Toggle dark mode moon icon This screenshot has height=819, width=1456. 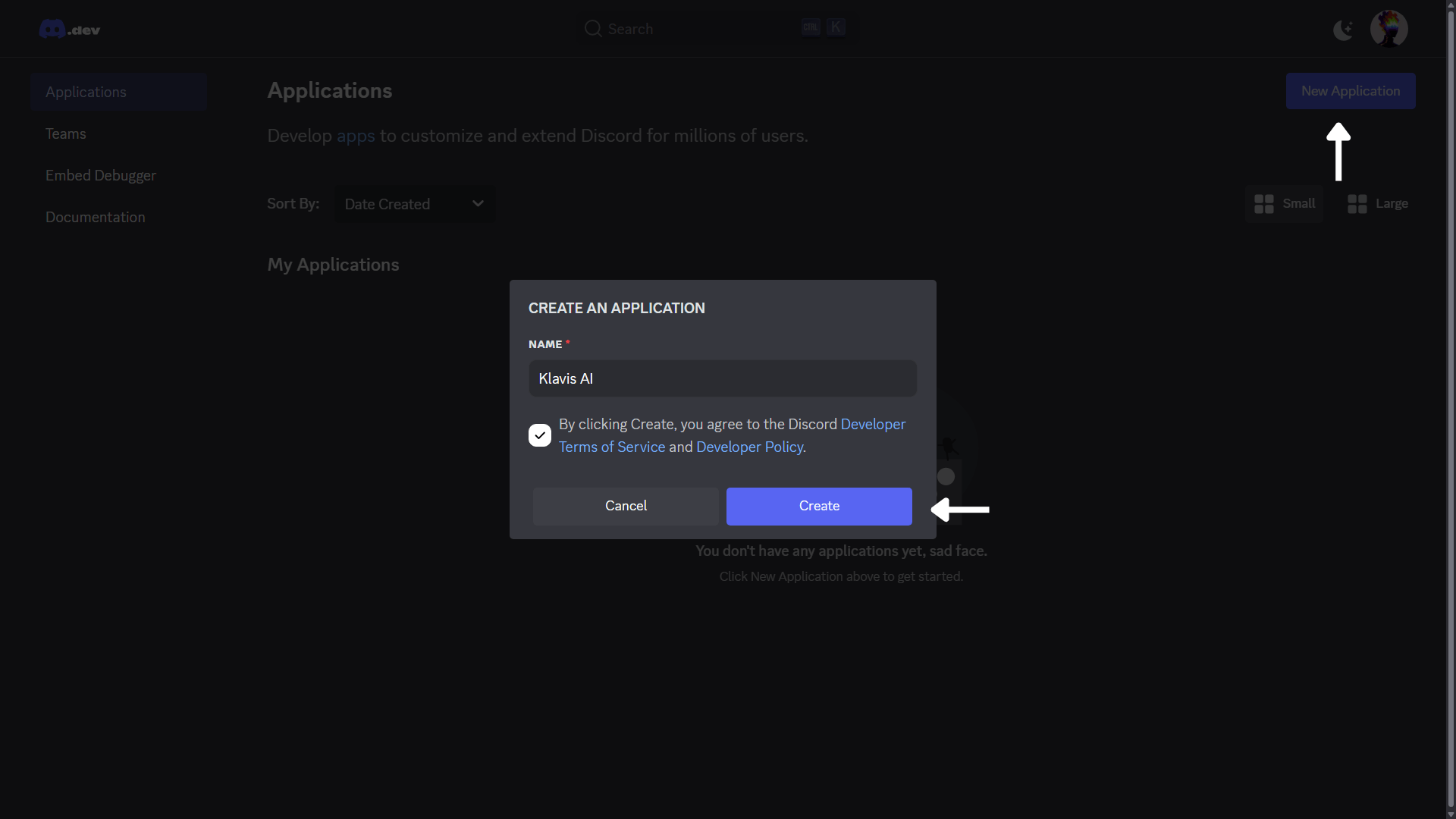point(1343,30)
